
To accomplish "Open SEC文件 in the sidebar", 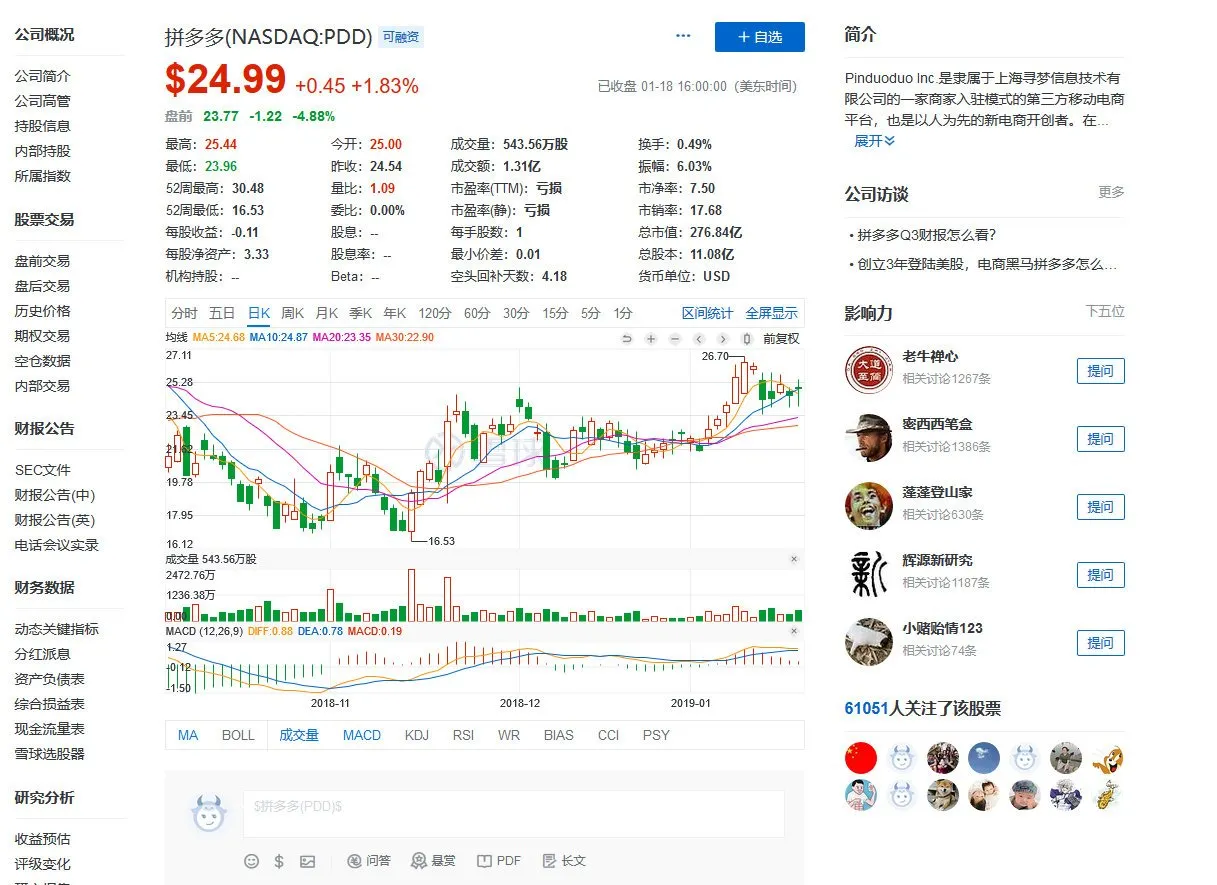I will [43, 470].
